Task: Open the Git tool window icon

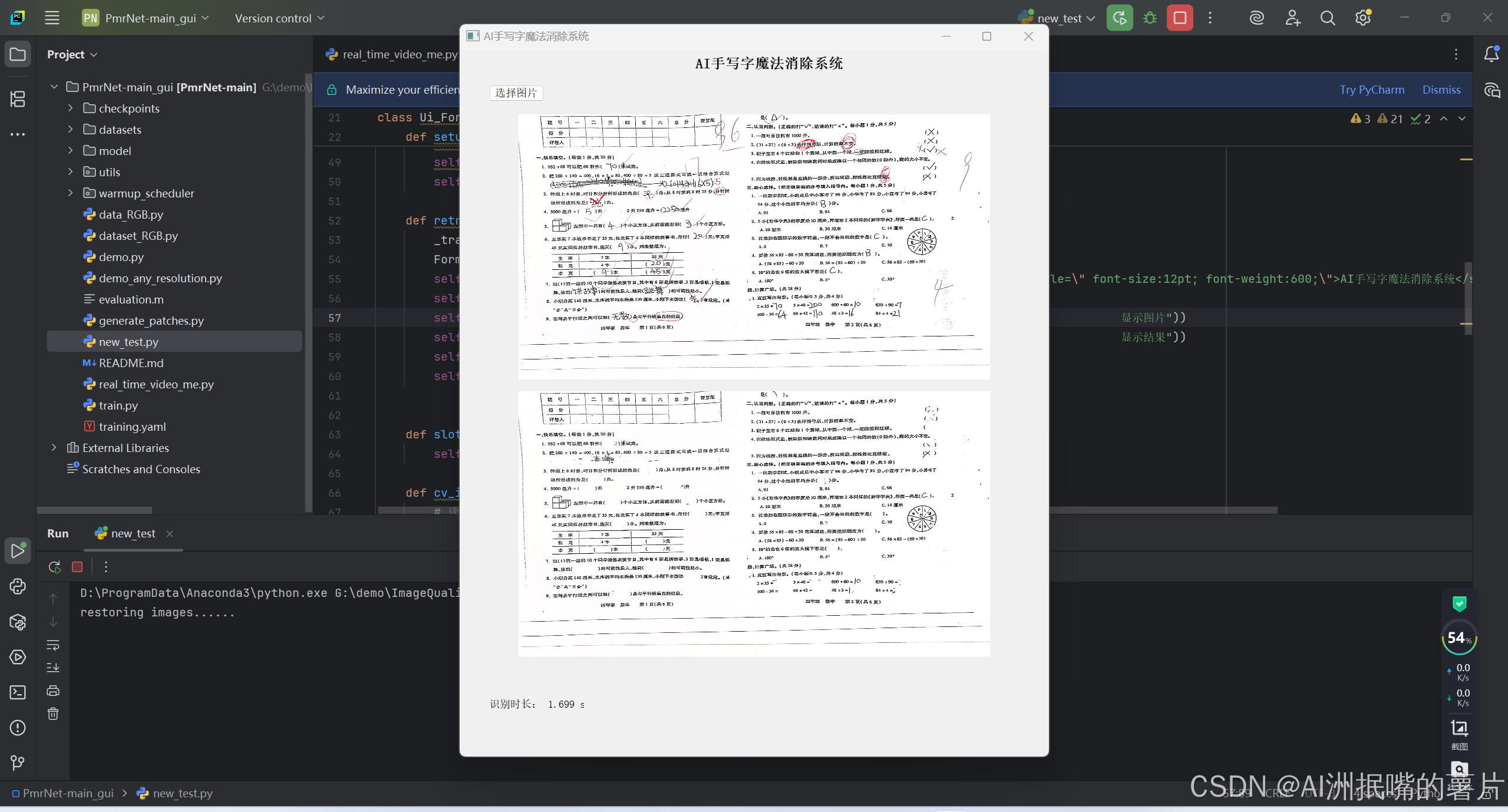Action: pyautogui.click(x=18, y=763)
